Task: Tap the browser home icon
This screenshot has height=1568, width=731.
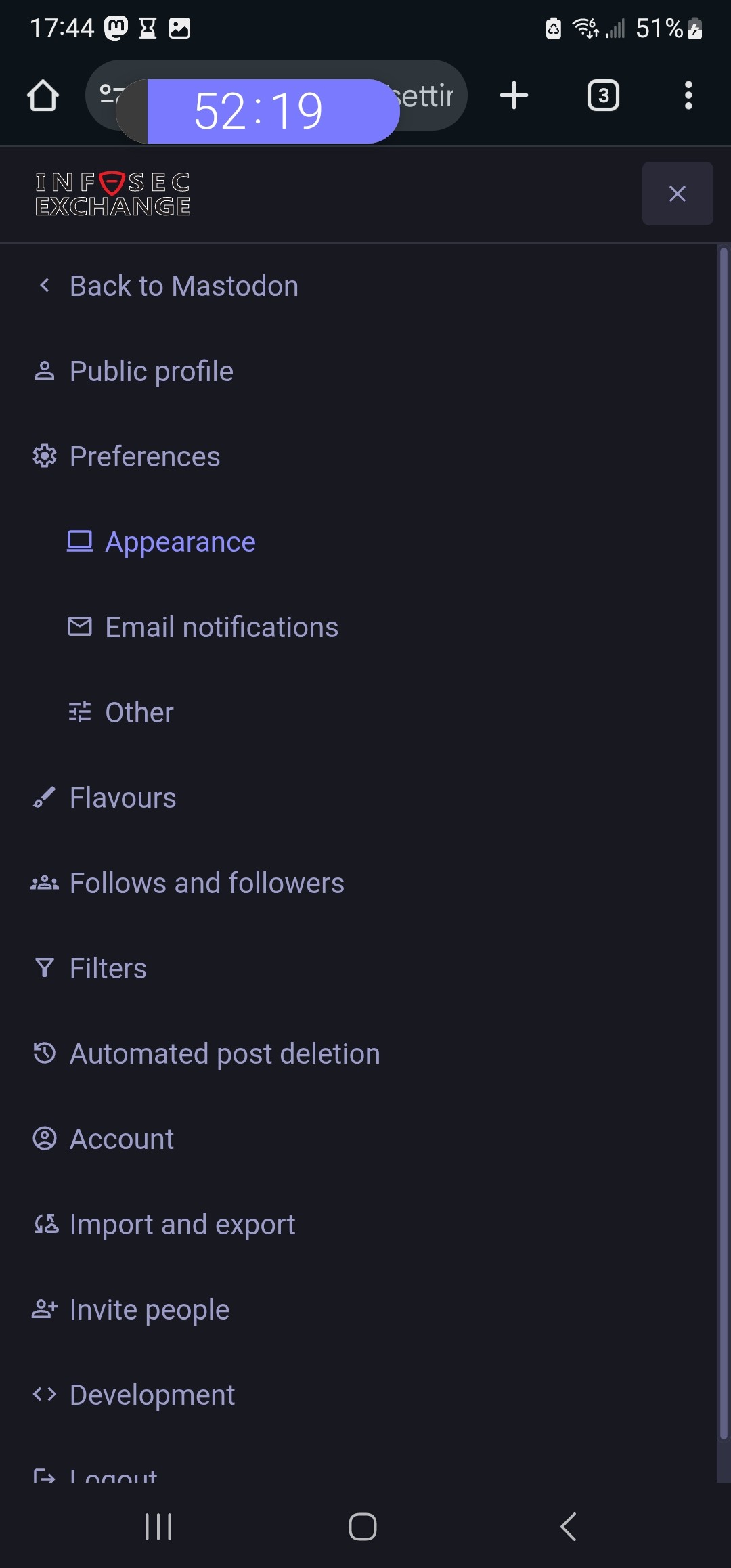Action: click(x=43, y=95)
